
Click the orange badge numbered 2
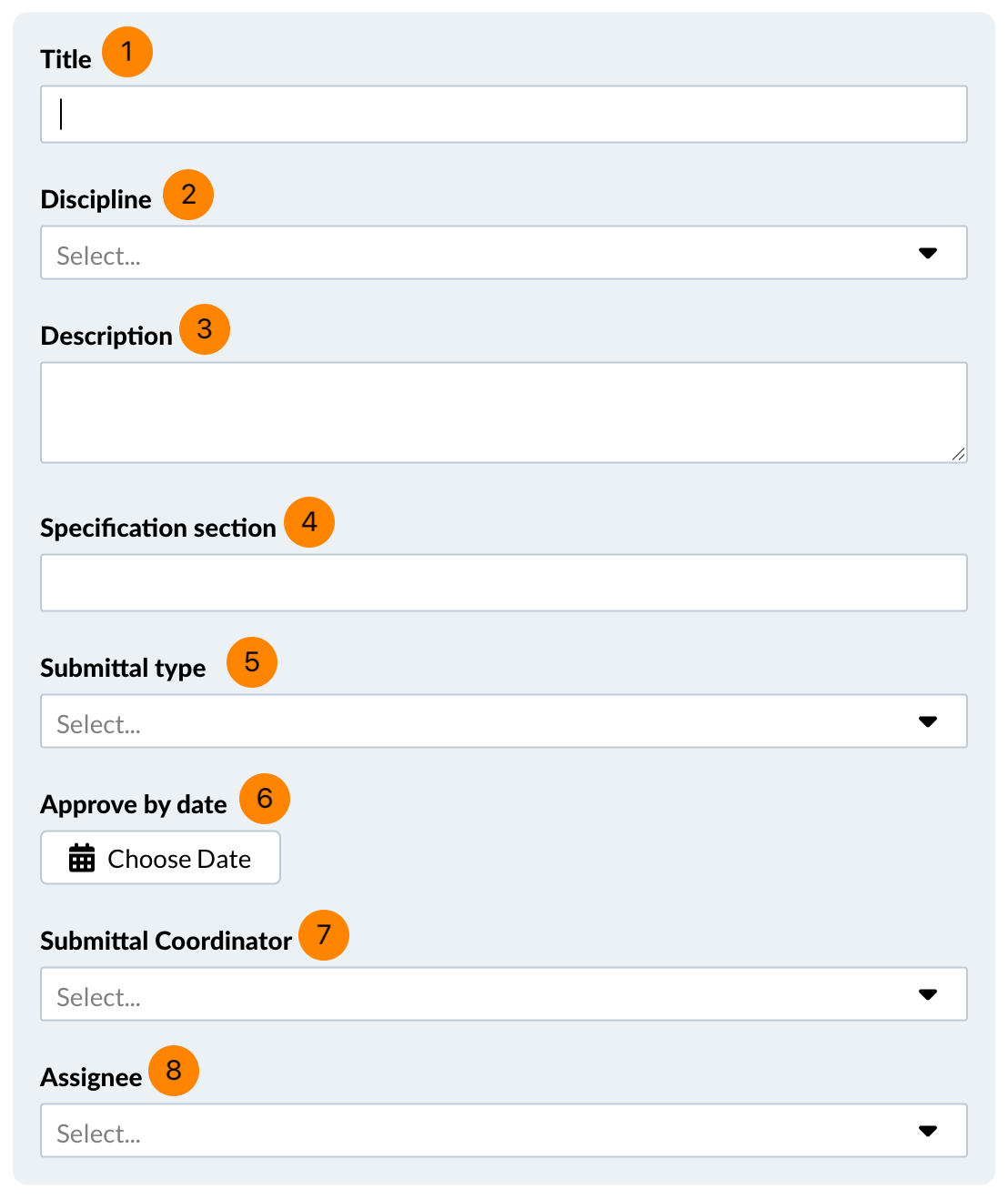point(188,195)
